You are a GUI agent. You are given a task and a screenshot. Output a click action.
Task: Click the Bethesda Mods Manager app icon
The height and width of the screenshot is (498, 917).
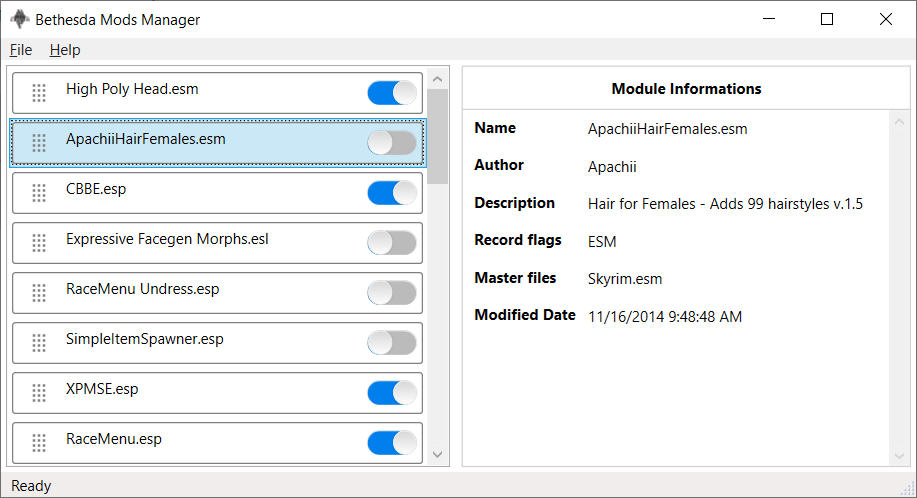click(20, 19)
